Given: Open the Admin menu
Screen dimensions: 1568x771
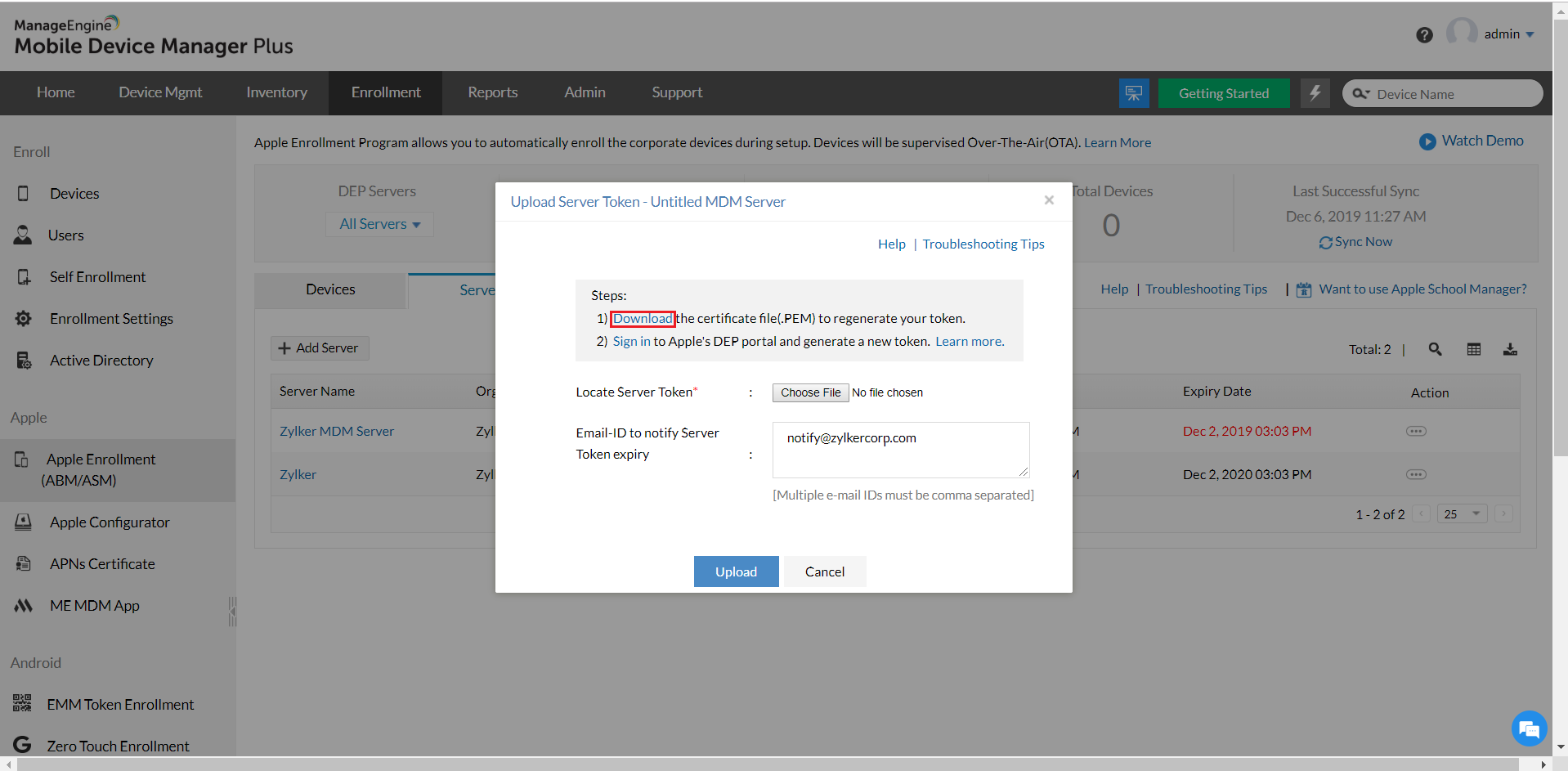Looking at the screenshot, I should [585, 92].
